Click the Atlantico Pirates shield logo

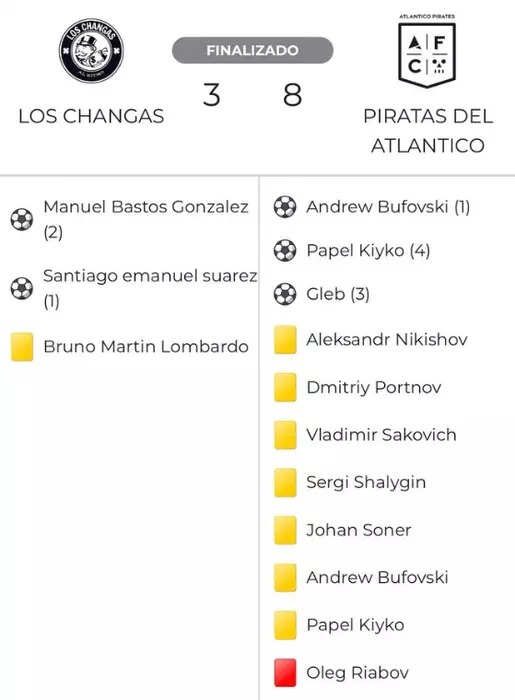[427, 51]
